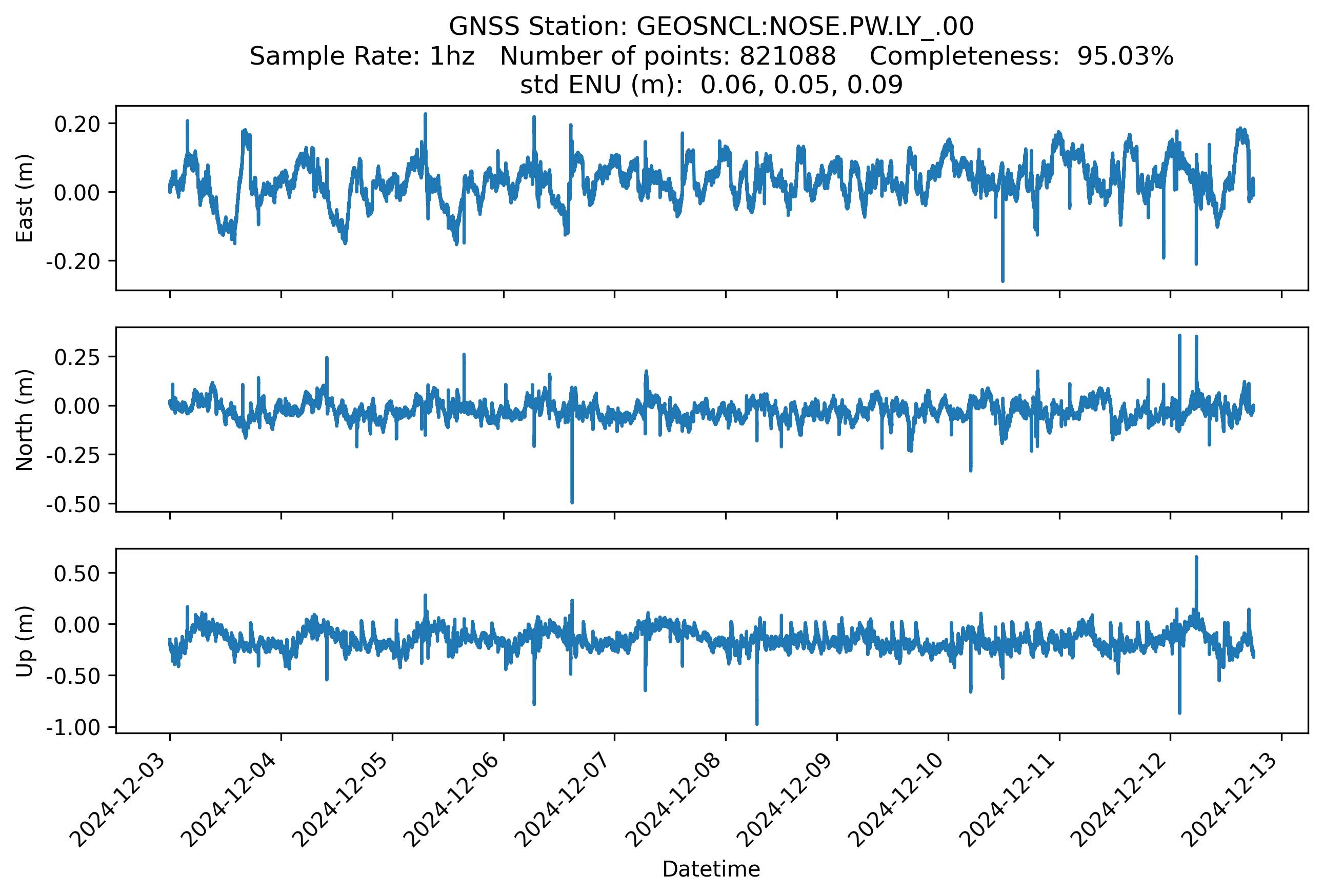Click the std ENU values line
This screenshot has height=896, width=1323.
711,85
